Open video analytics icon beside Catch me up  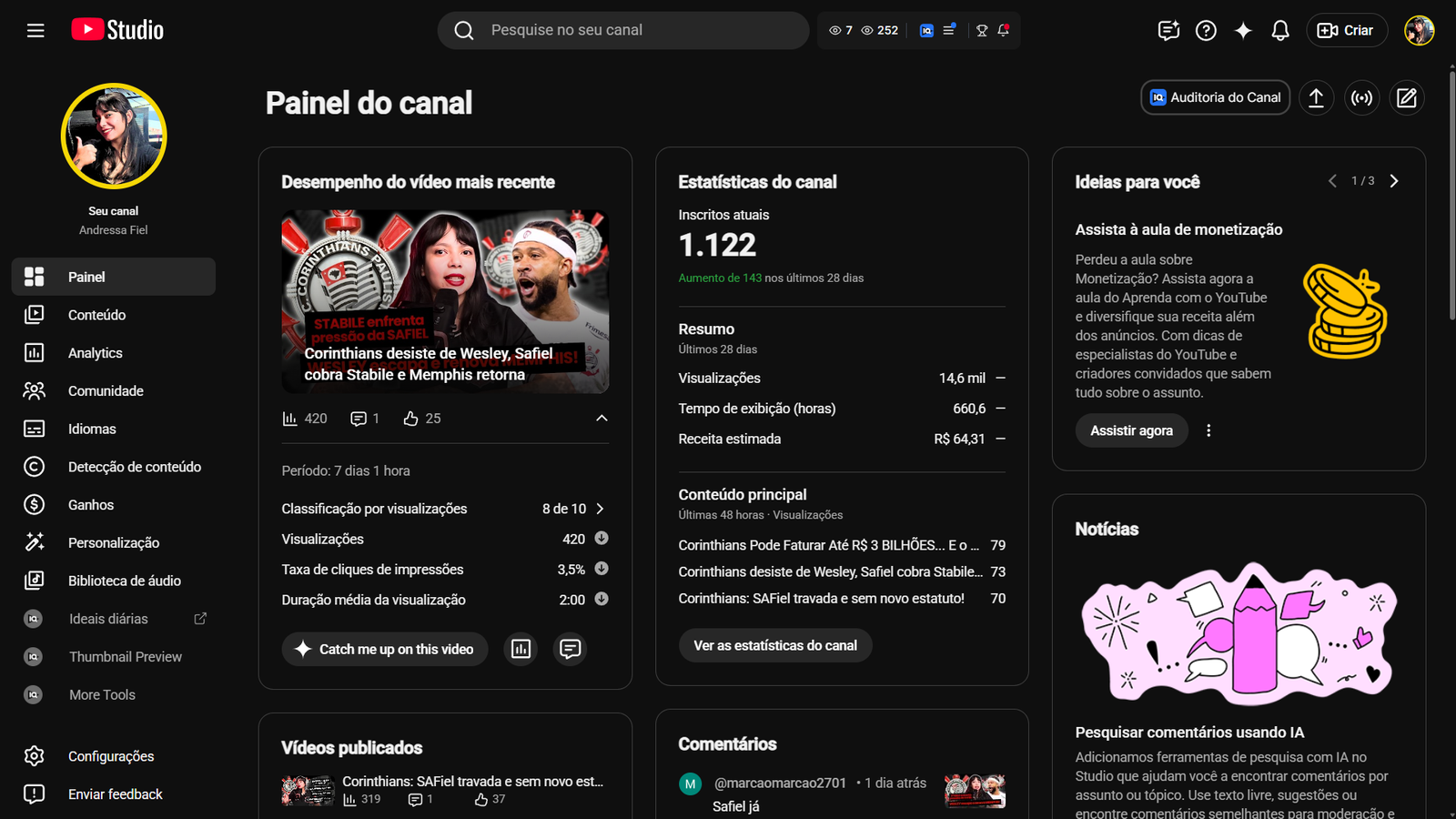click(x=521, y=649)
